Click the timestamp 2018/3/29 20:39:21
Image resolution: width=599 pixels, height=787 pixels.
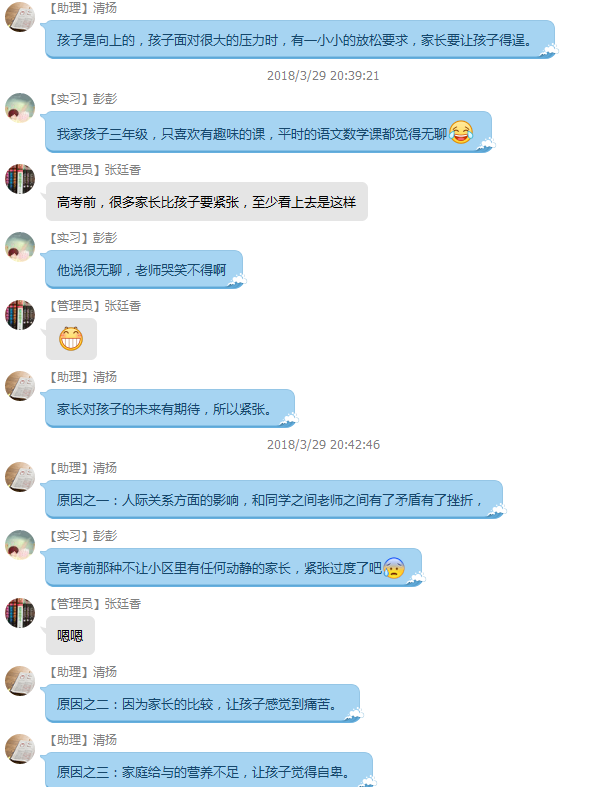323,76
